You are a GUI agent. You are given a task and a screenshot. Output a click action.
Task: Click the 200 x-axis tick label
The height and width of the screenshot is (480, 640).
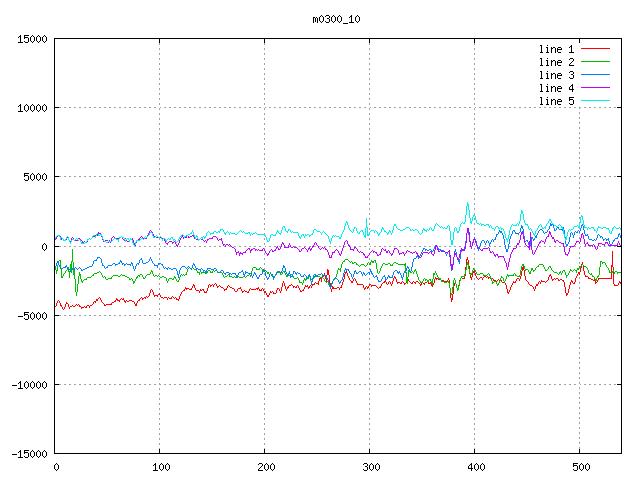pyautogui.click(x=265, y=467)
